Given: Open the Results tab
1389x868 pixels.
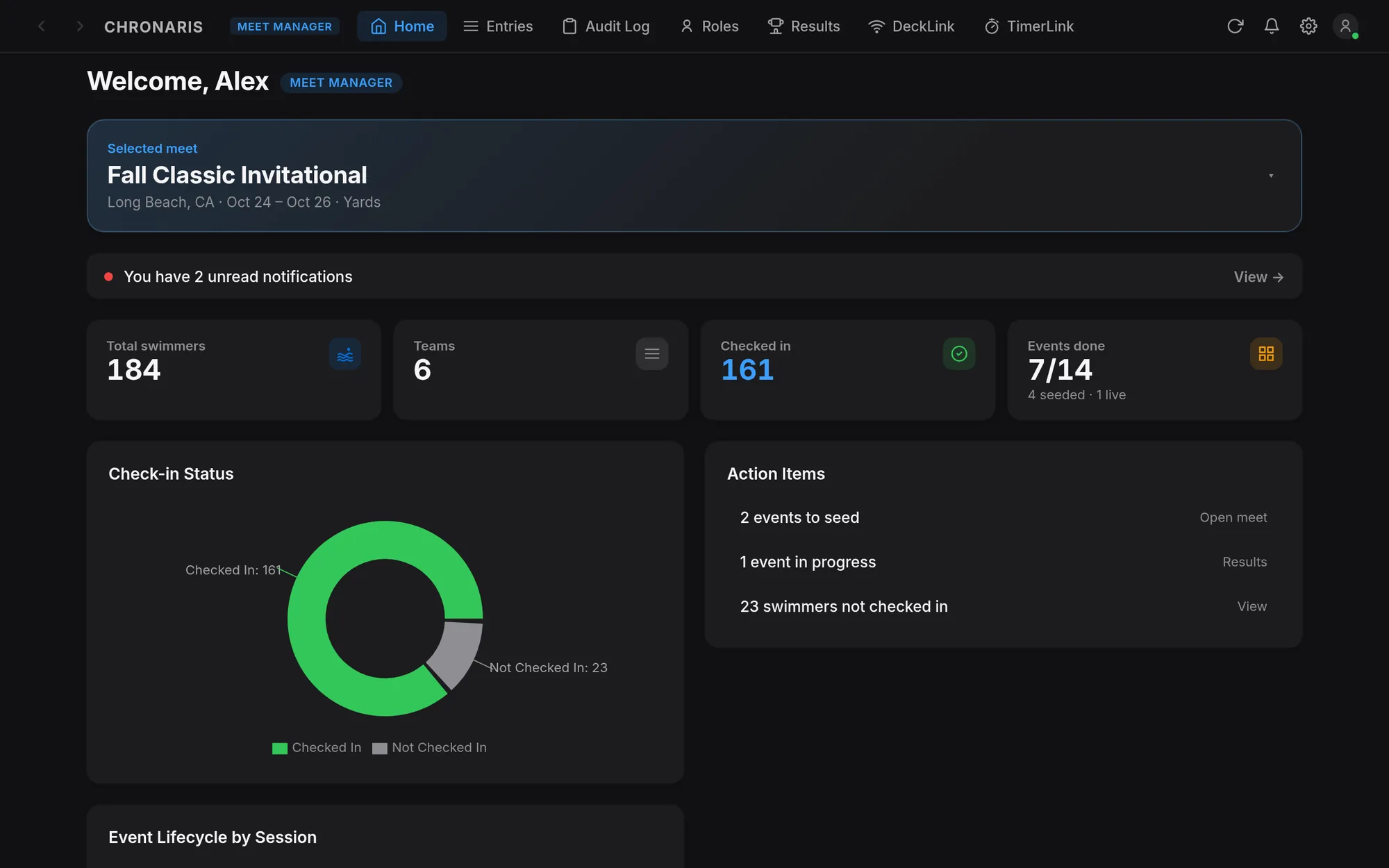Looking at the screenshot, I should [804, 26].
